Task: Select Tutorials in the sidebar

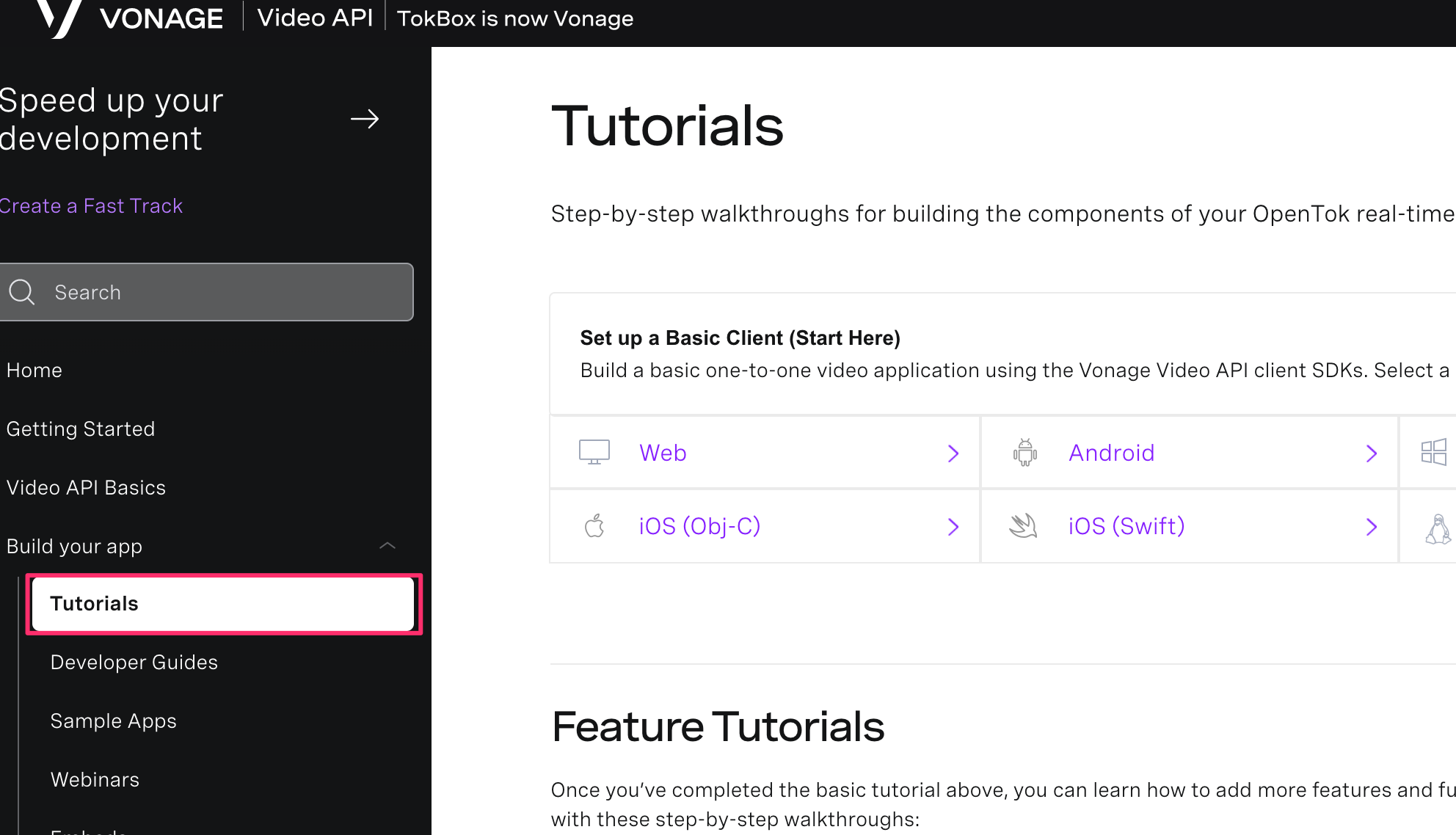Action: click(x=94, y=603)
